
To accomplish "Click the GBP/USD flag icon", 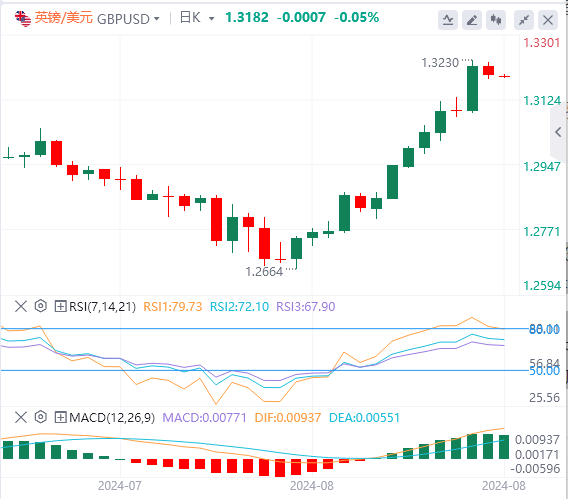I will pyautogui.click(x=23, y=19).
